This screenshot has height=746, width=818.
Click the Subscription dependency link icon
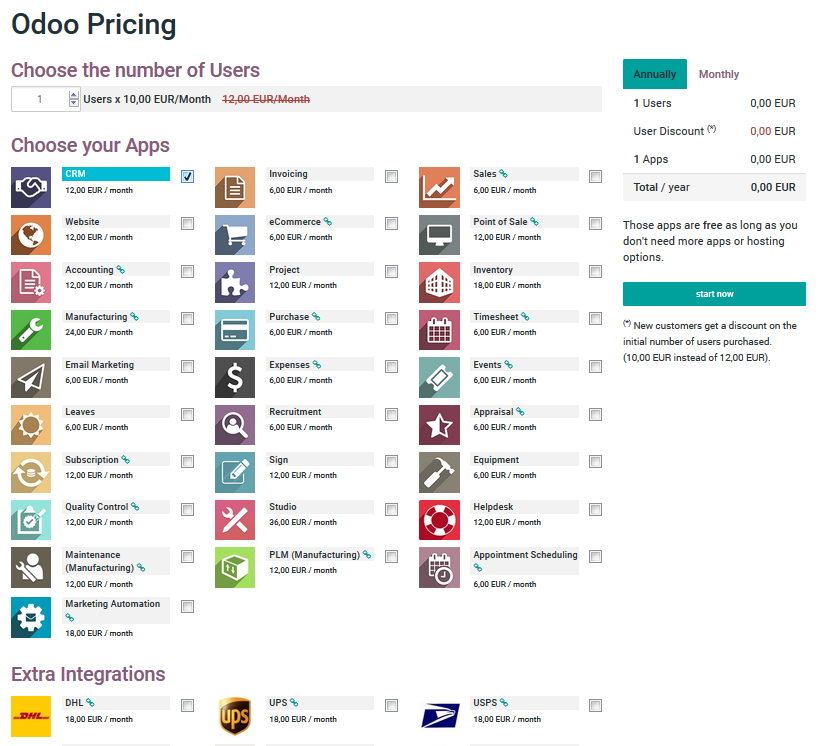click(126, 459)
